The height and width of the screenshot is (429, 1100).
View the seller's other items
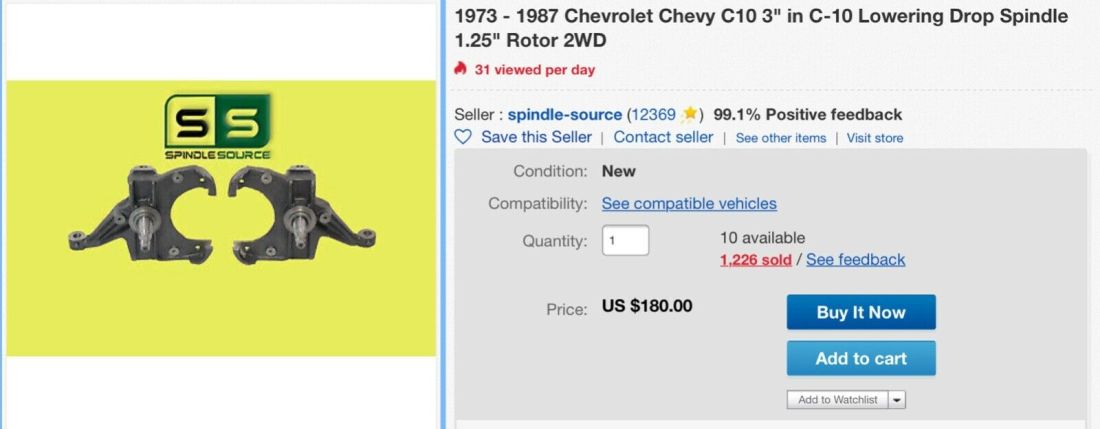(781, 138)
